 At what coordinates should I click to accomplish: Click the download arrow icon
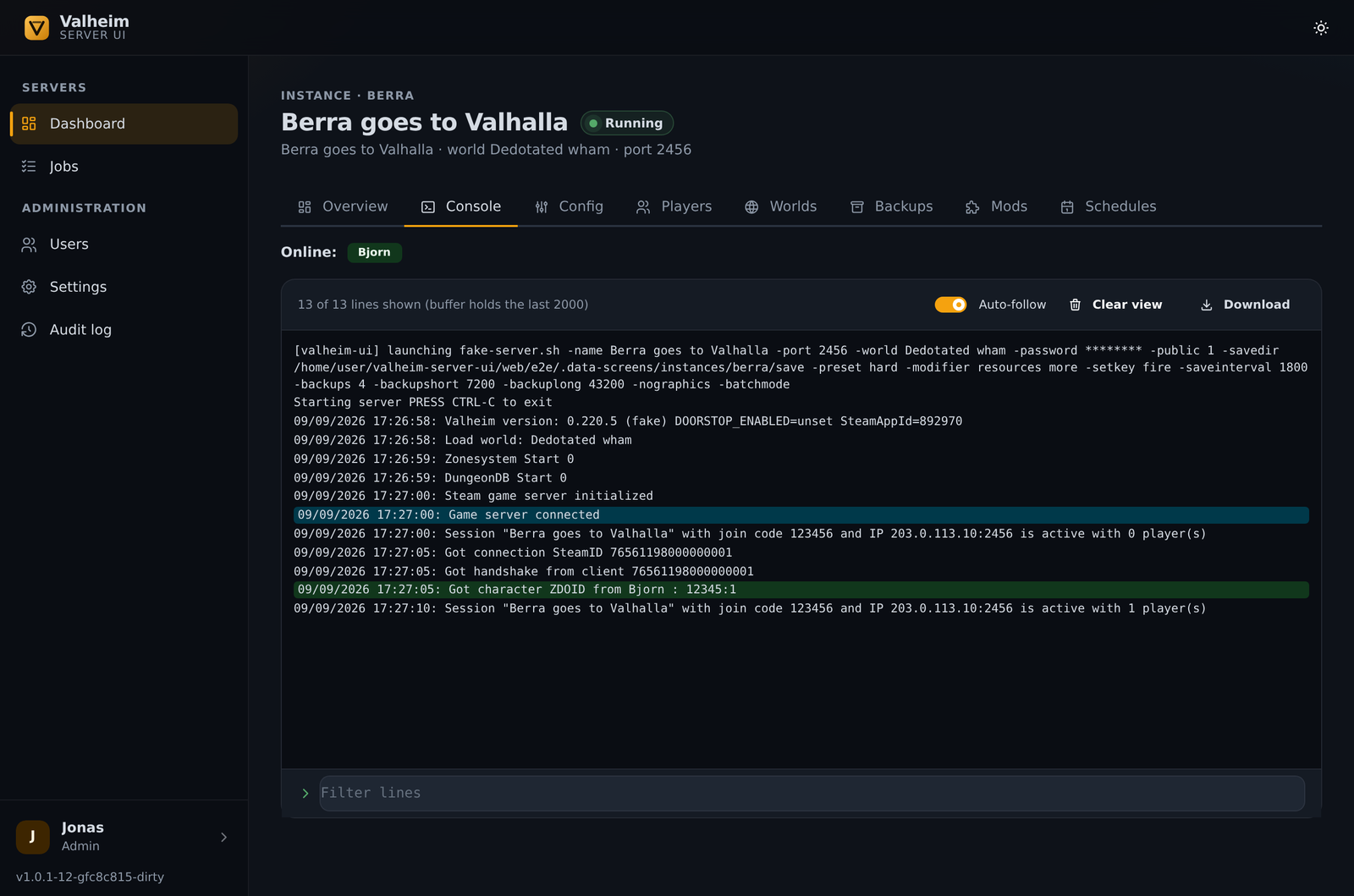point(1207,305)
